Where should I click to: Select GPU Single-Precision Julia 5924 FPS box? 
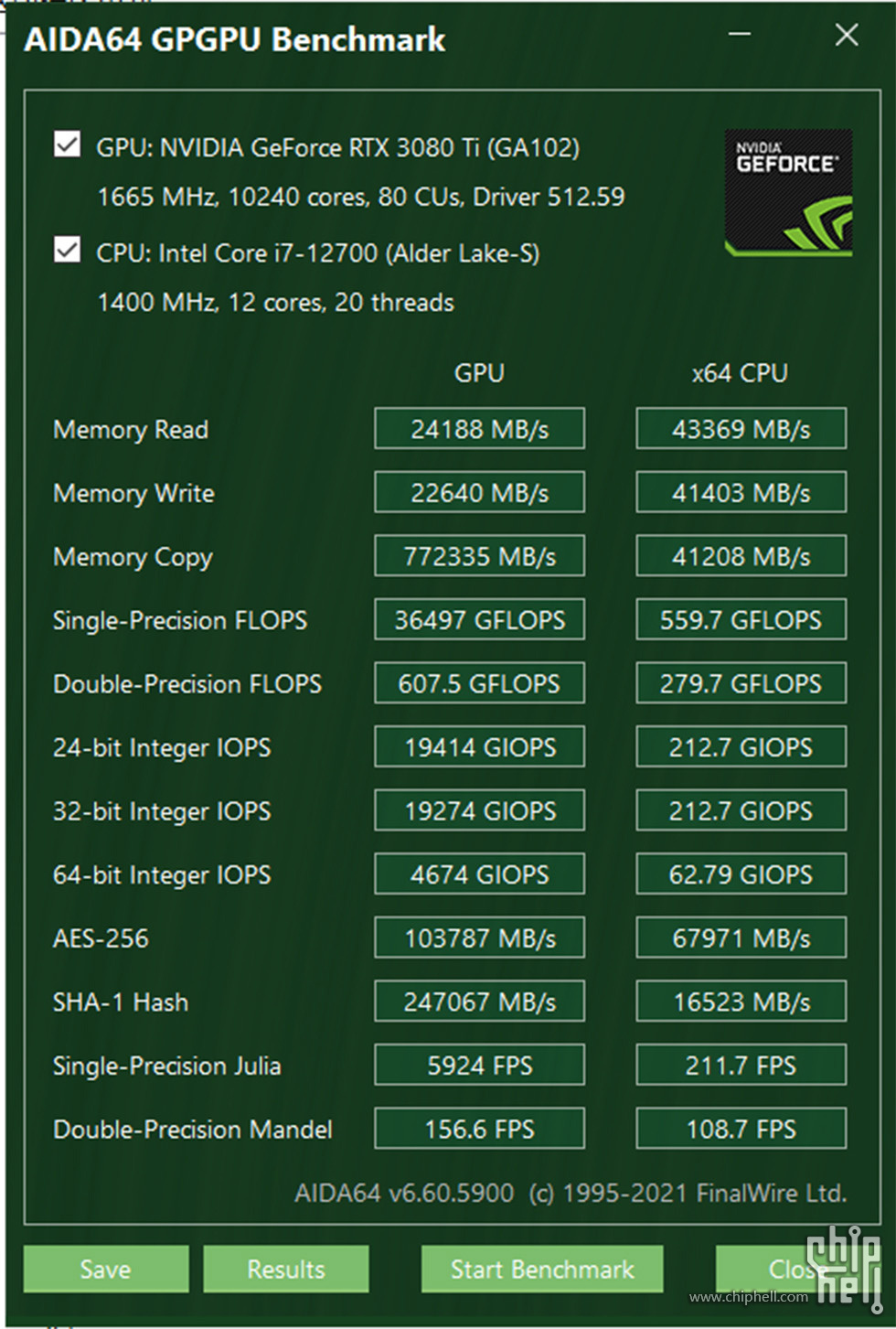pyautogui.click(x=479, y=1065)
